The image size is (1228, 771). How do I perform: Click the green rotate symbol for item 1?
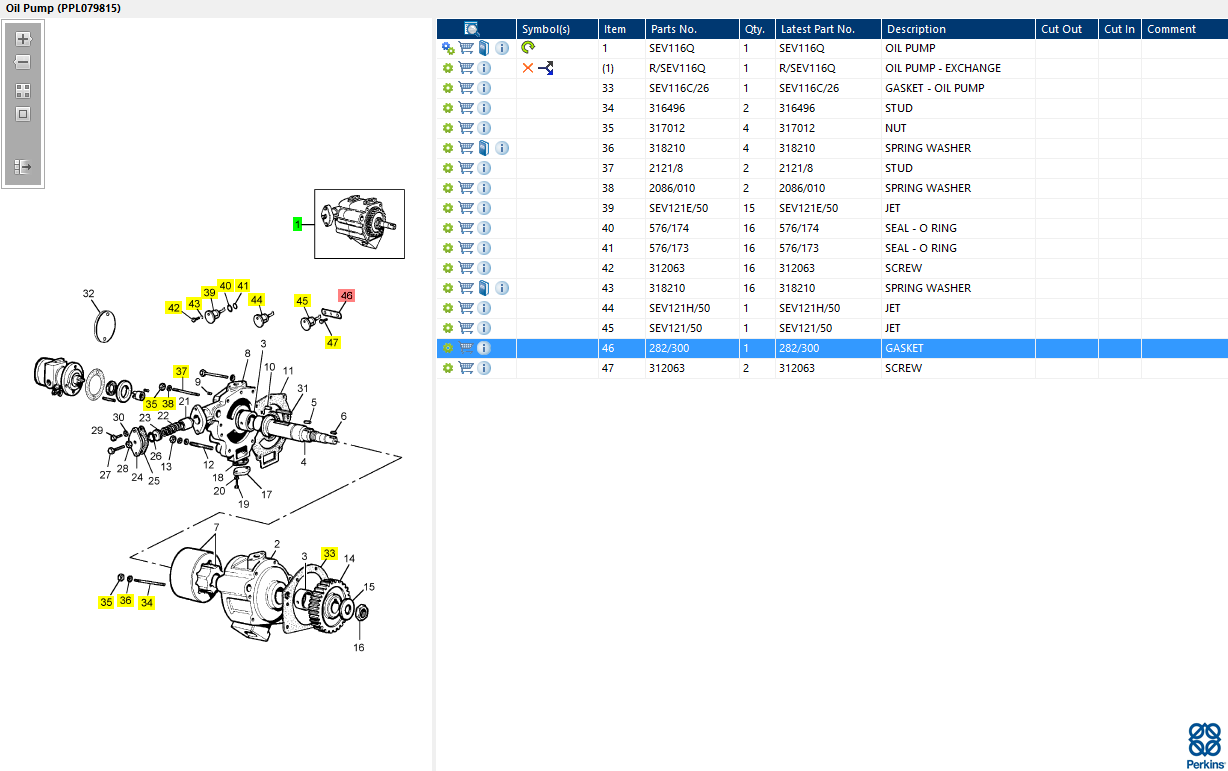(x=528, y=48)
